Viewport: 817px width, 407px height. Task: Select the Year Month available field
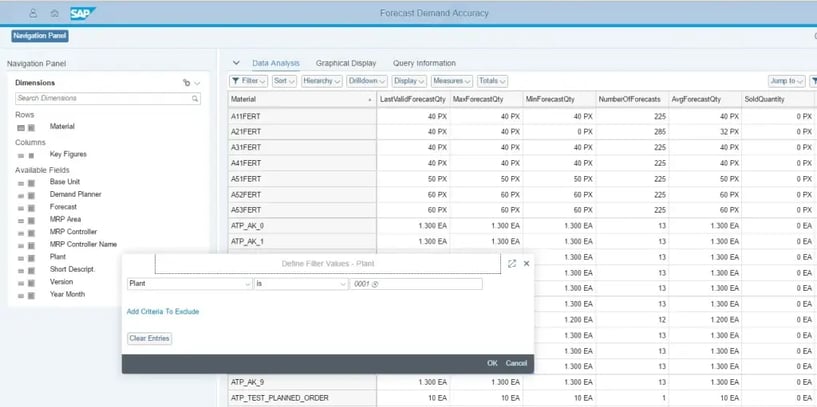[67, 294]
